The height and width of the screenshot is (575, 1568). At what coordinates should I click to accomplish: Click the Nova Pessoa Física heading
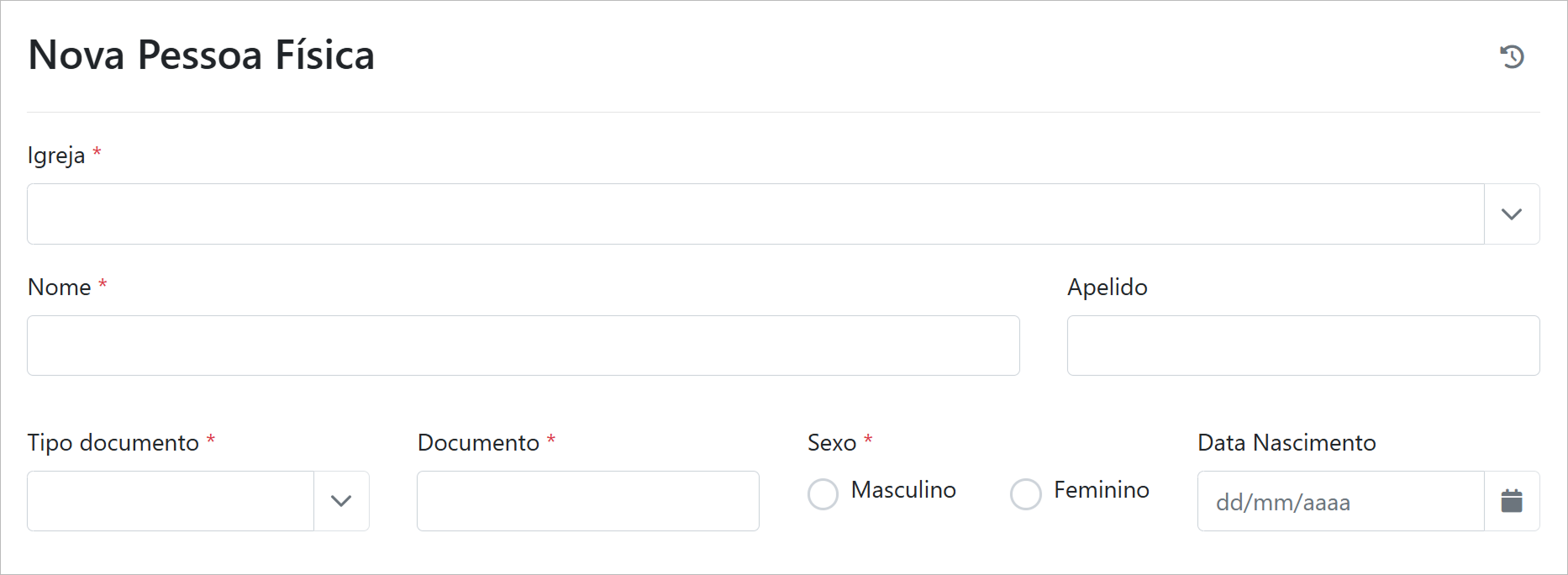click(202, 55)
